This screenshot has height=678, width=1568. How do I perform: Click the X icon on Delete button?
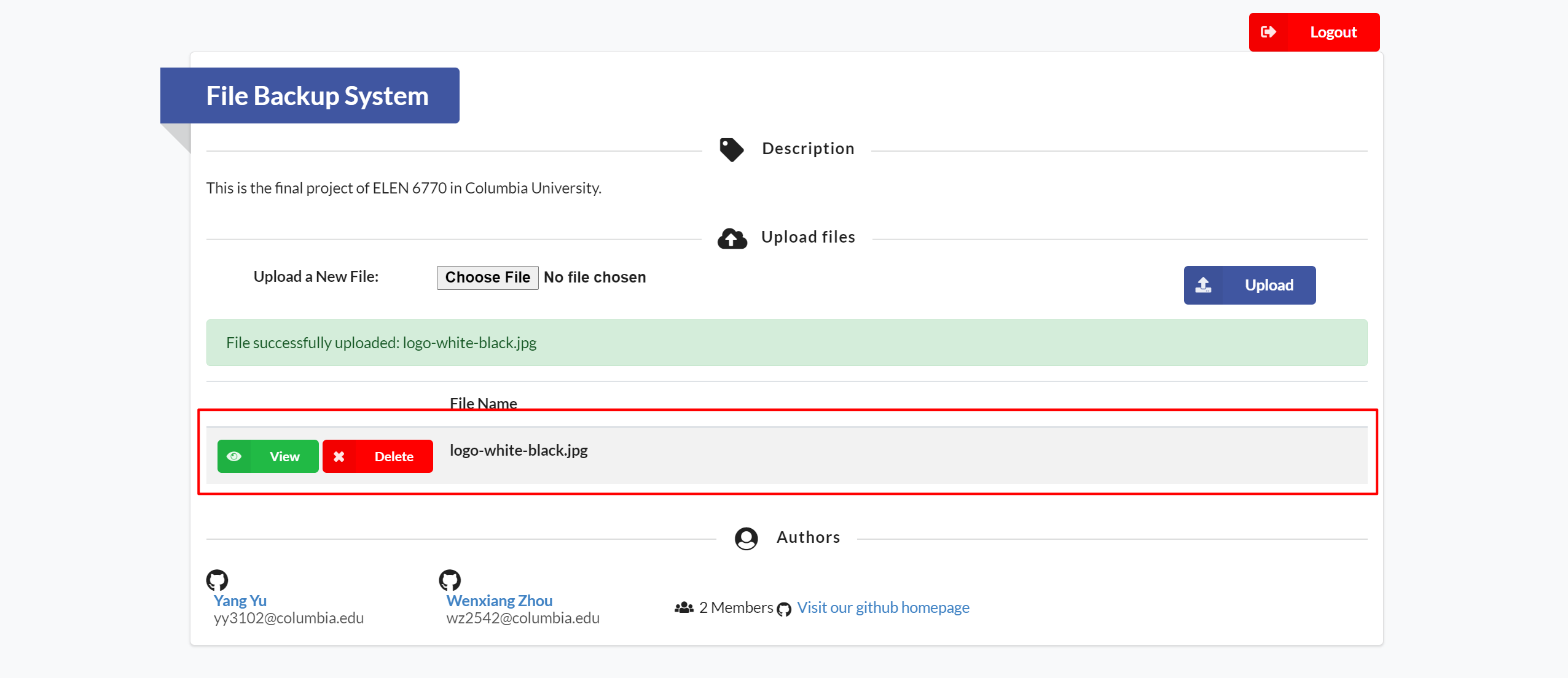coord(339,456)
